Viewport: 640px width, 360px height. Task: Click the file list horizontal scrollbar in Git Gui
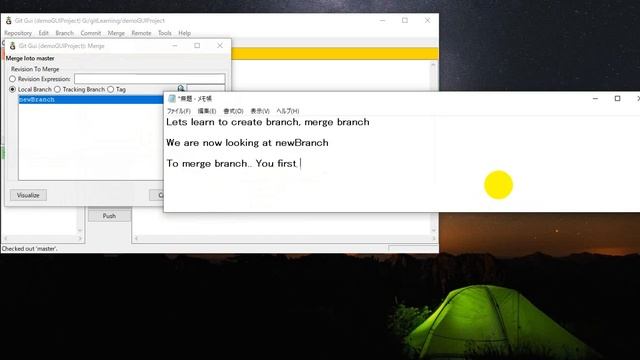click(43, 238)
